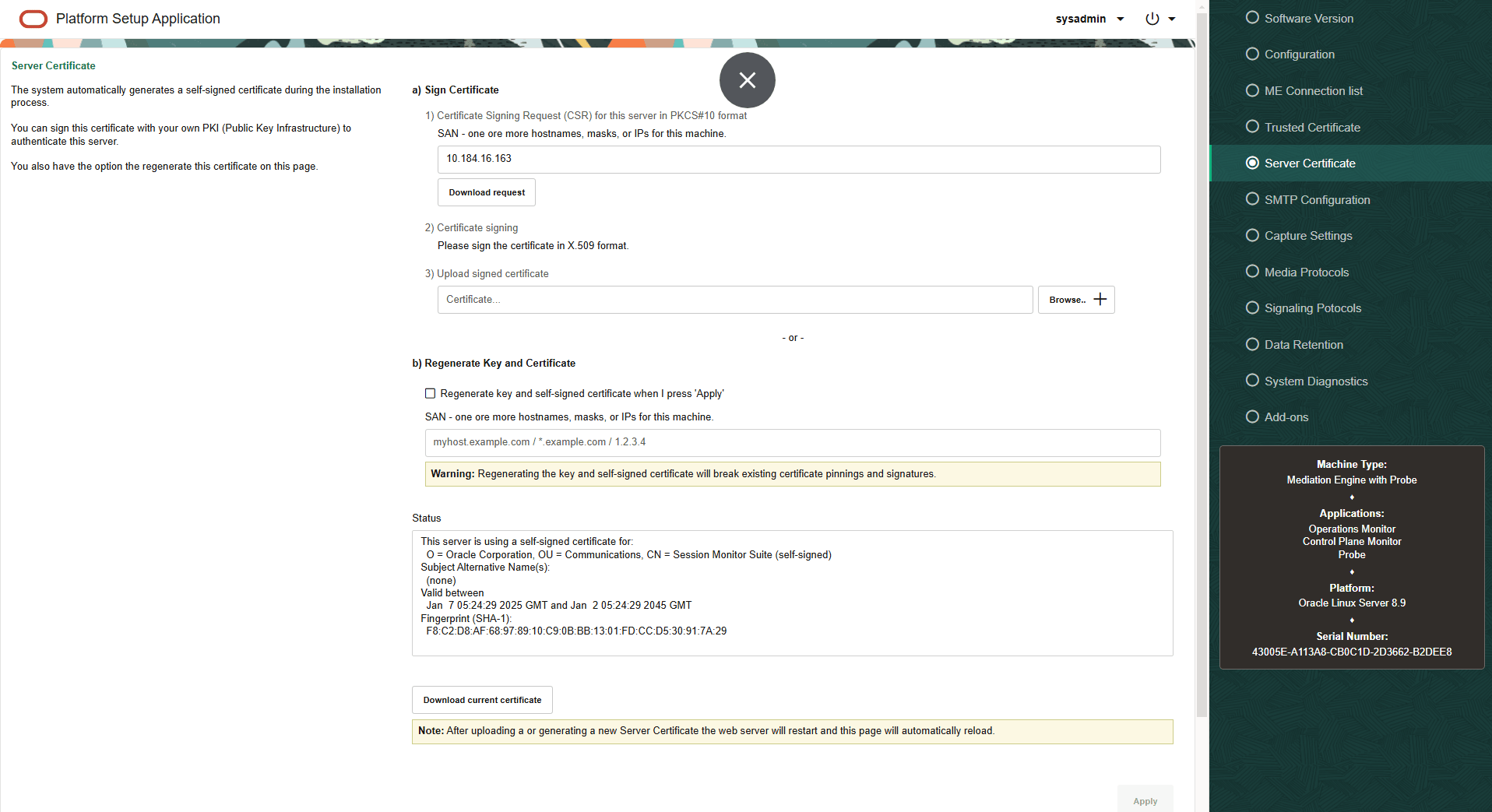
Task: Select the Server Certificate radio indicator
Action: 1251,163
